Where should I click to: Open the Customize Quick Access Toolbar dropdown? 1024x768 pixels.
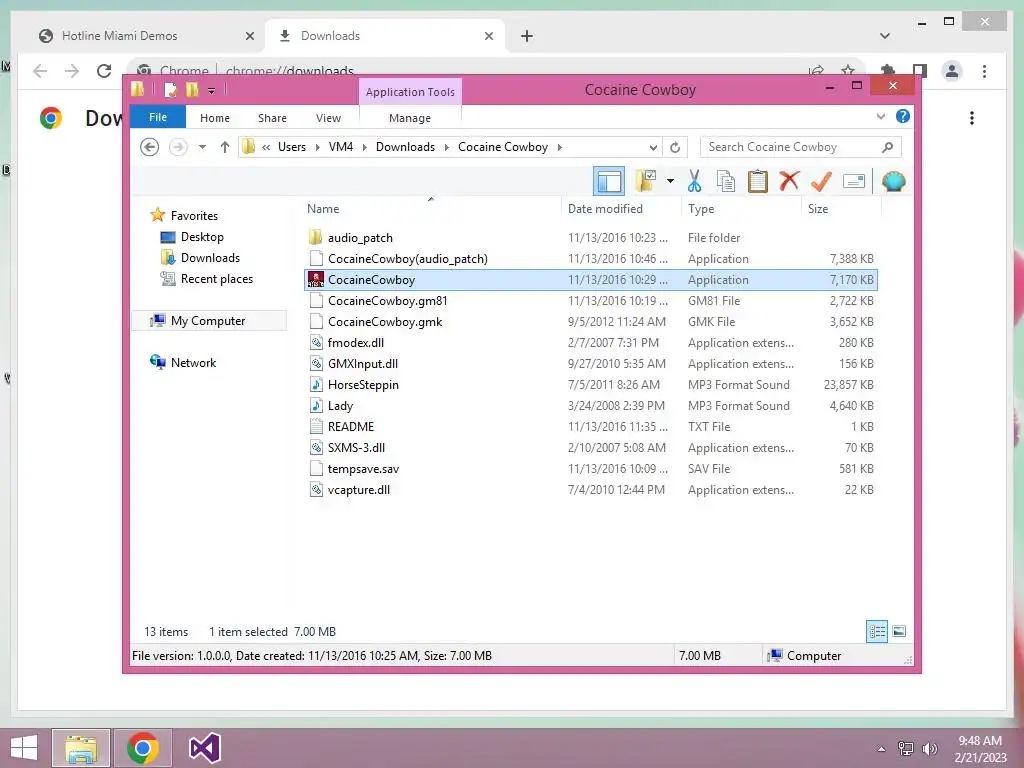coord(212,91)
